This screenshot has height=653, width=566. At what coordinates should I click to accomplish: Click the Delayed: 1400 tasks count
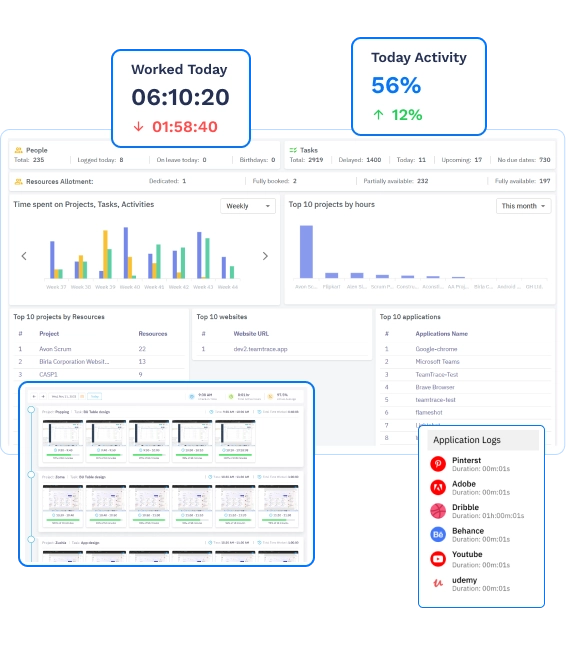[x=359, y=160]
